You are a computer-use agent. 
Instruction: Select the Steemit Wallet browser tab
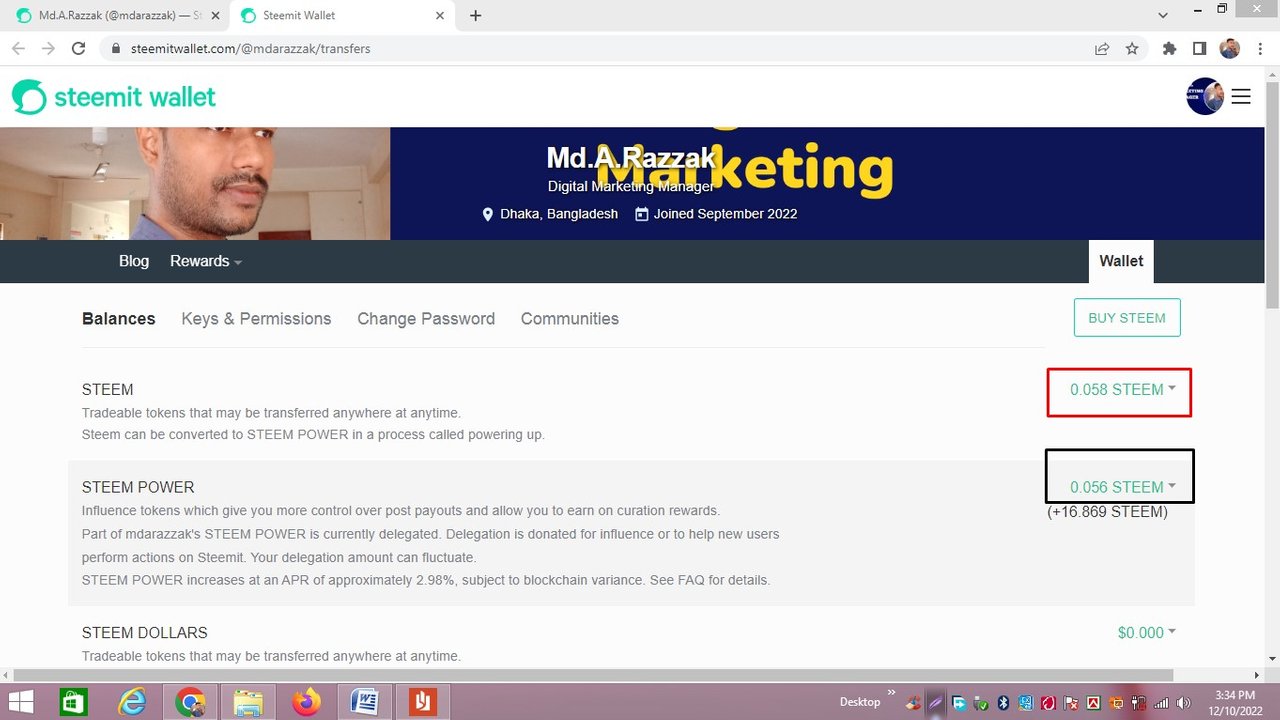click(340, 16)
